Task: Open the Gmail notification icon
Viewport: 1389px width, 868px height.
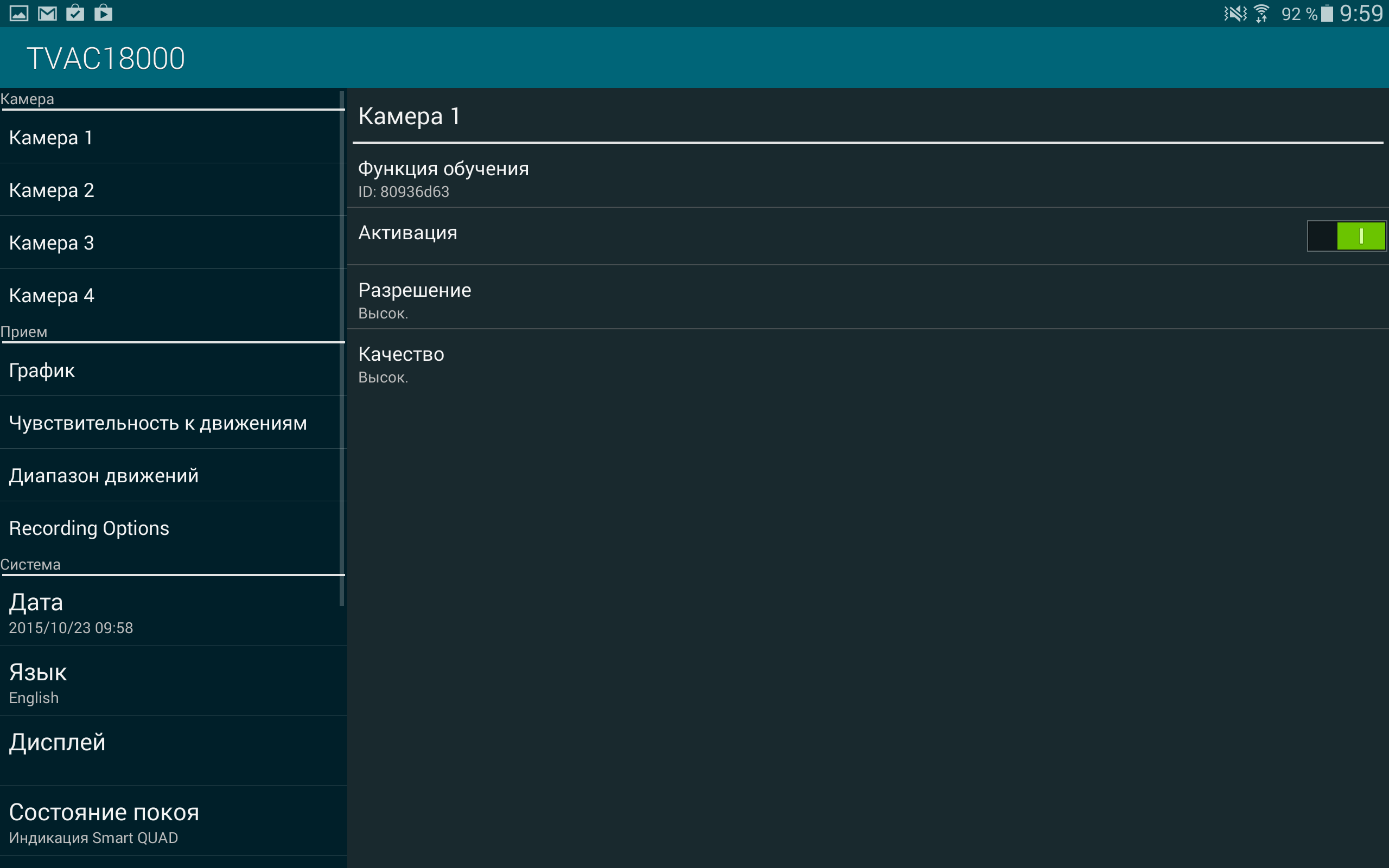Action: point(47,13)
